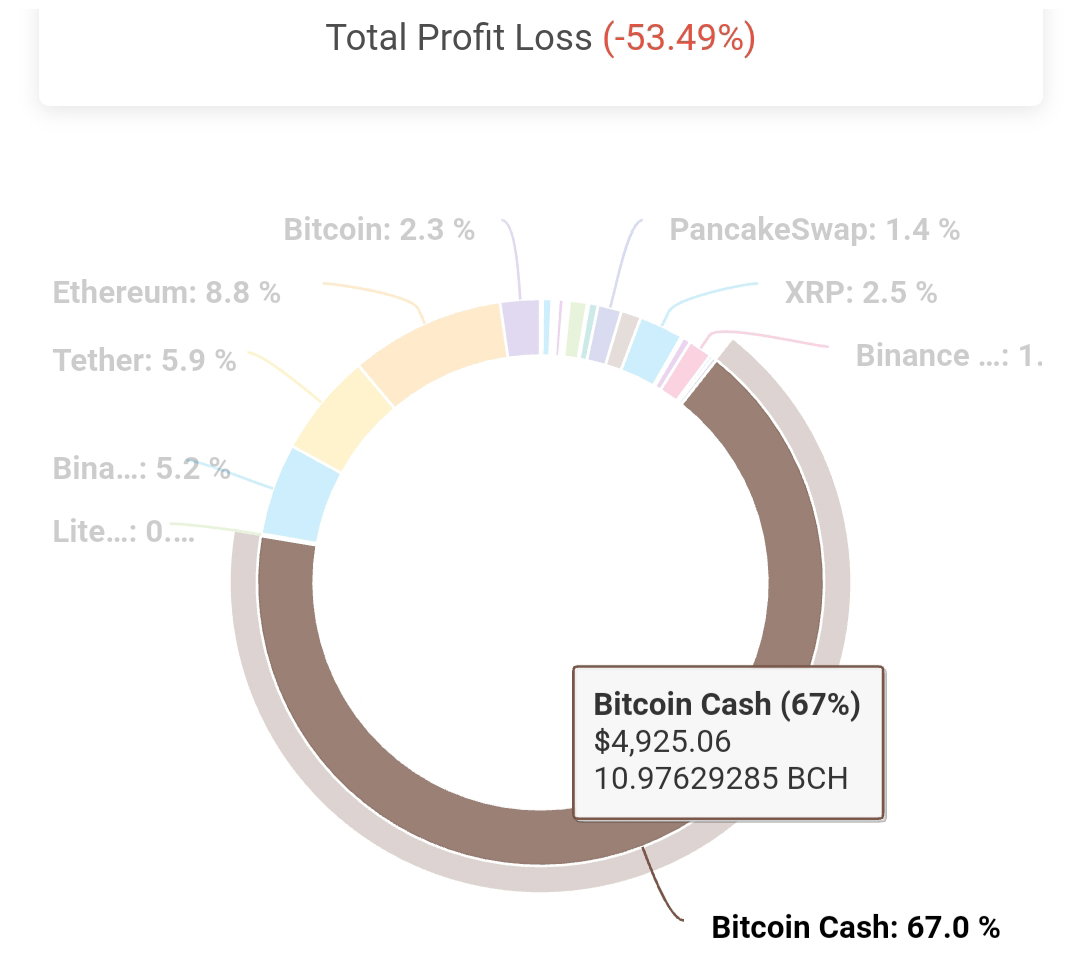Click the "PancakeSwap: 1.4 %" label
The image size is (1080, 957).
point(815,229)
